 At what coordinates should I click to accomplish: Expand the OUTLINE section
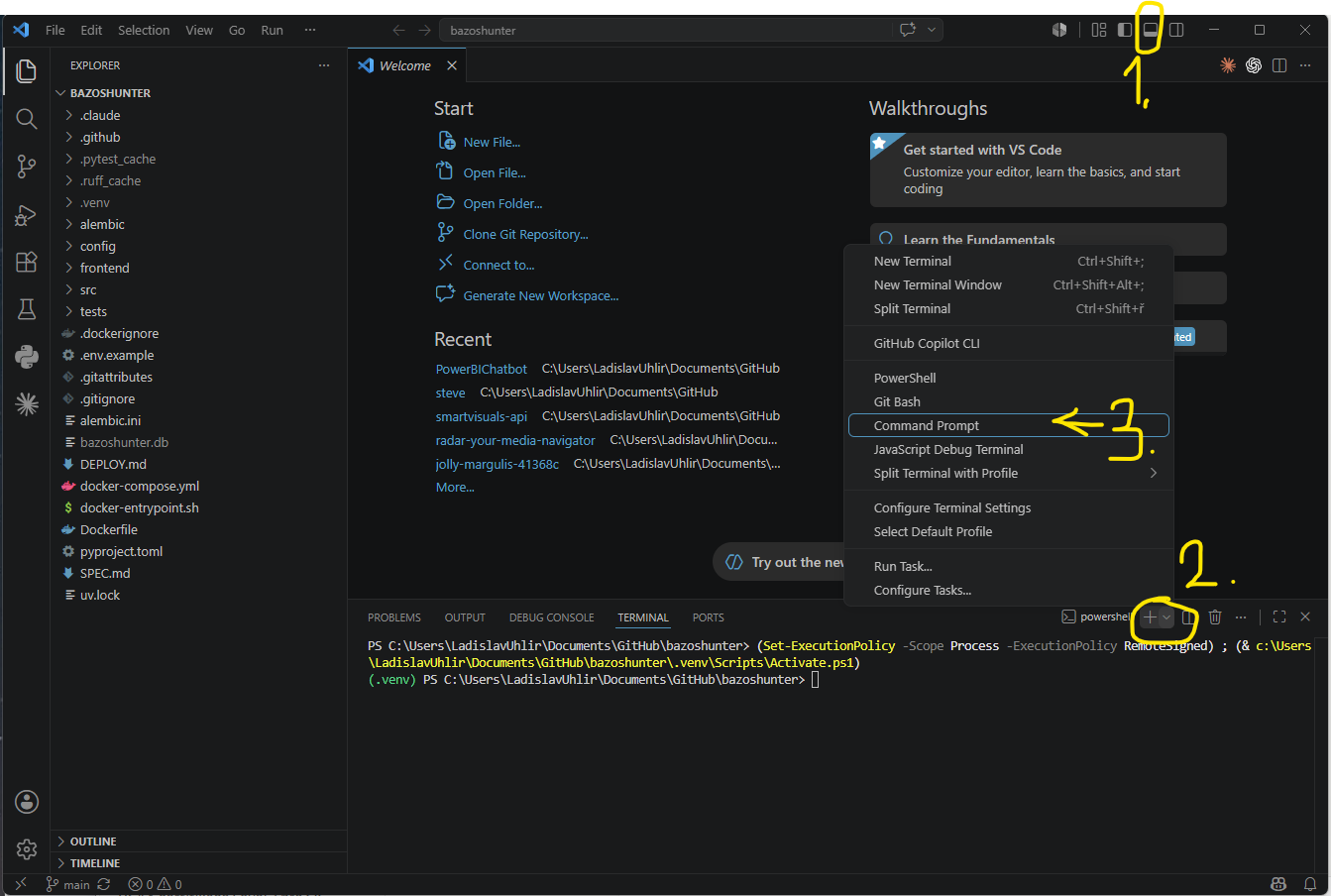(198, 841)
